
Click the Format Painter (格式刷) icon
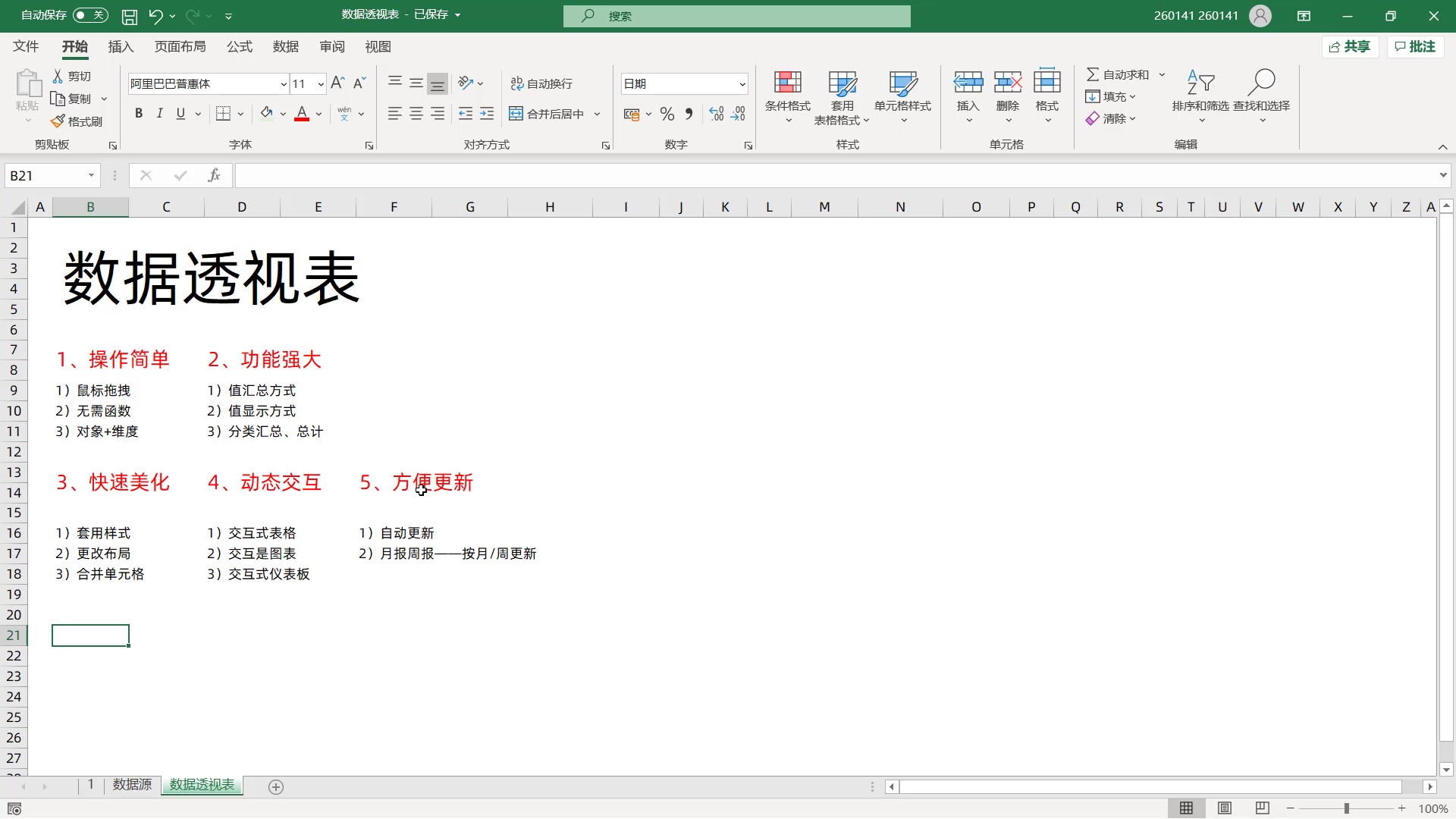pyautogui.click(x=58, y=121)
